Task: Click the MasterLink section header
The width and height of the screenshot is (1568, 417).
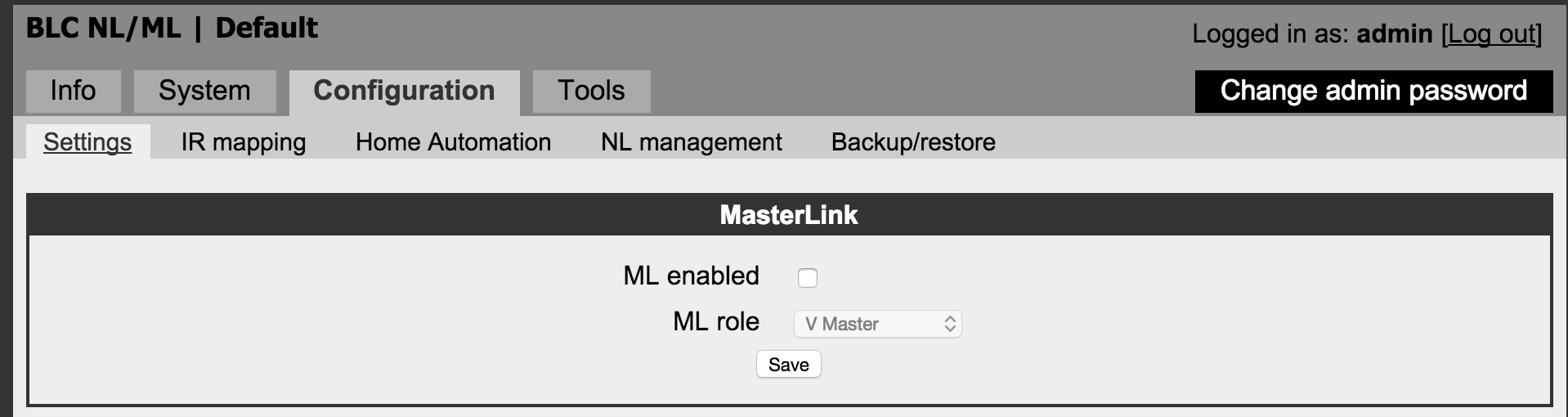Action: 789,215
